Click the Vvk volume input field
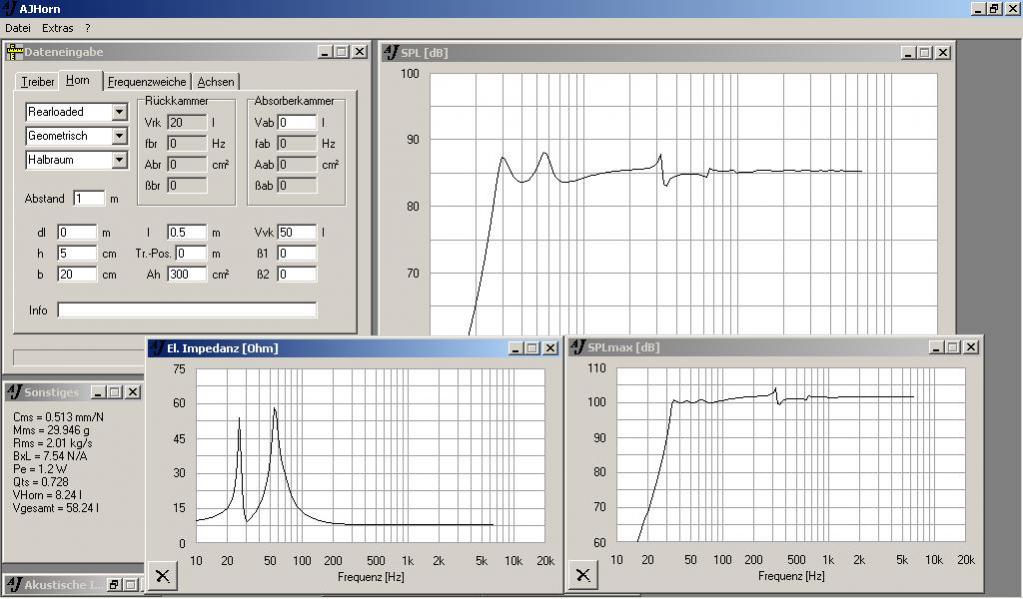 (296, 232)
